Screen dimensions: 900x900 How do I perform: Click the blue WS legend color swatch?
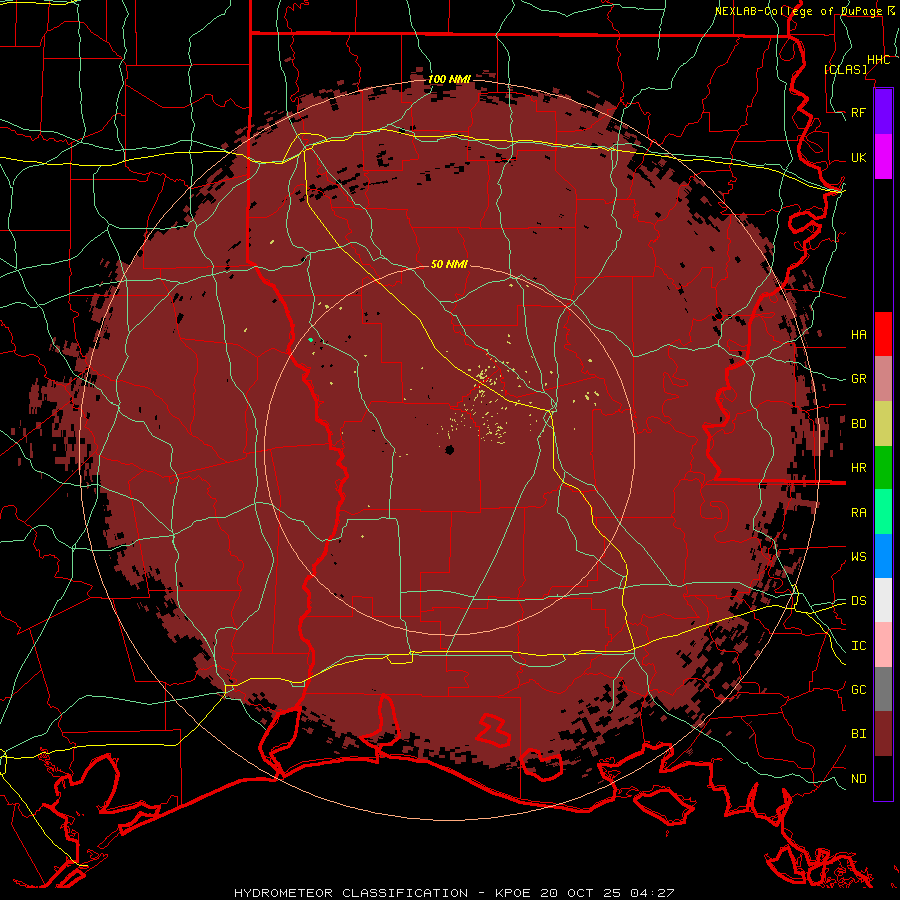coord(883,556)
